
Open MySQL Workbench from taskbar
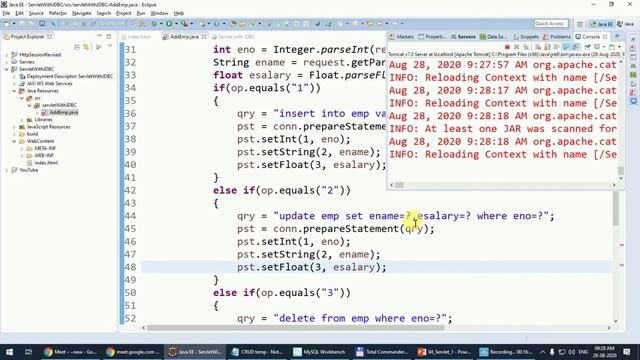(x=320, y=351)
